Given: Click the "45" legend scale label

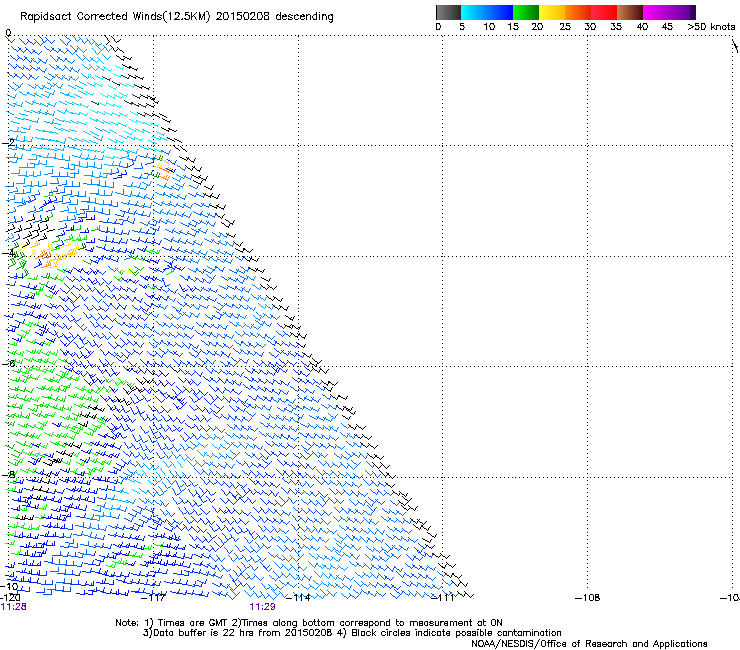Looking at the screenshot, I should 667,27.
